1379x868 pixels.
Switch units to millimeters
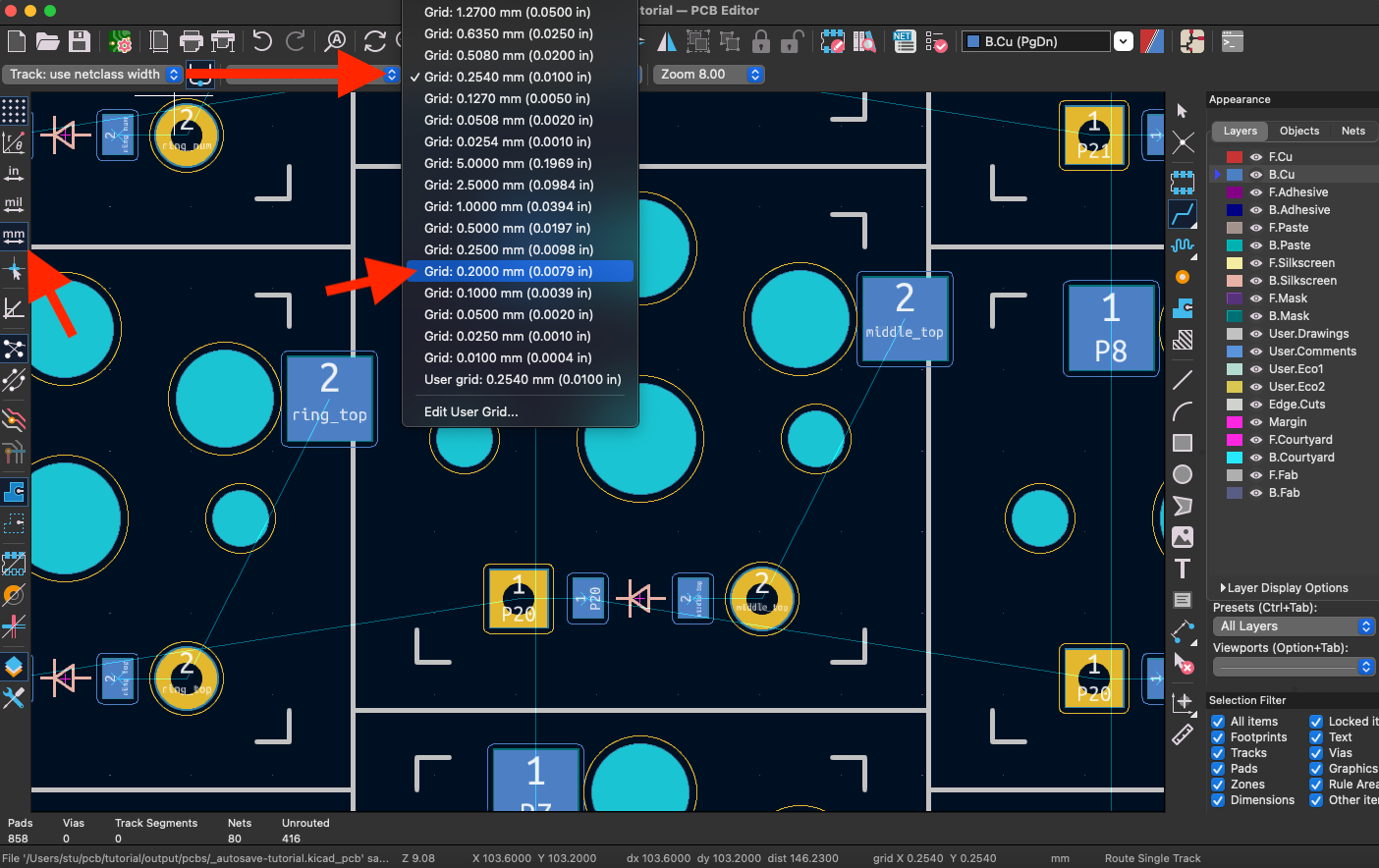(14, 235)
